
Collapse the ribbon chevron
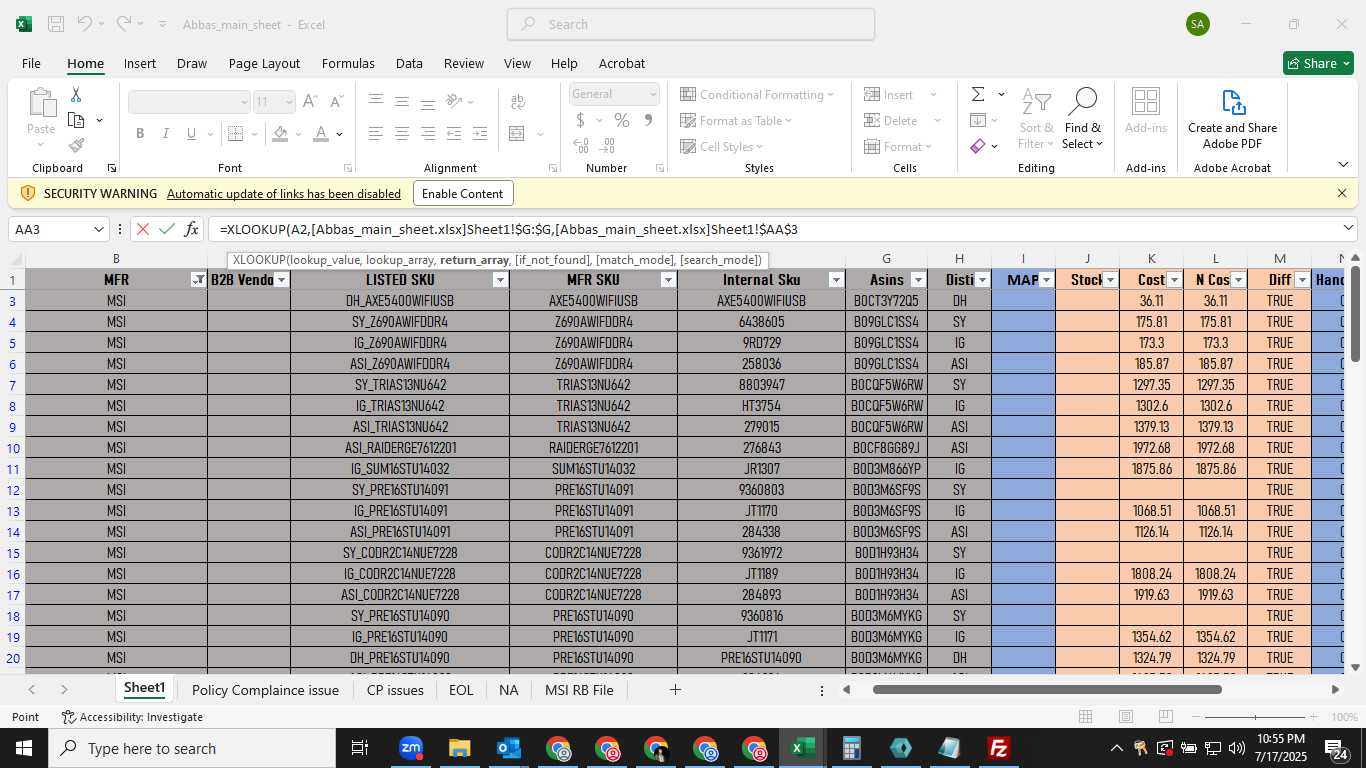click(x=1343, y=164)
